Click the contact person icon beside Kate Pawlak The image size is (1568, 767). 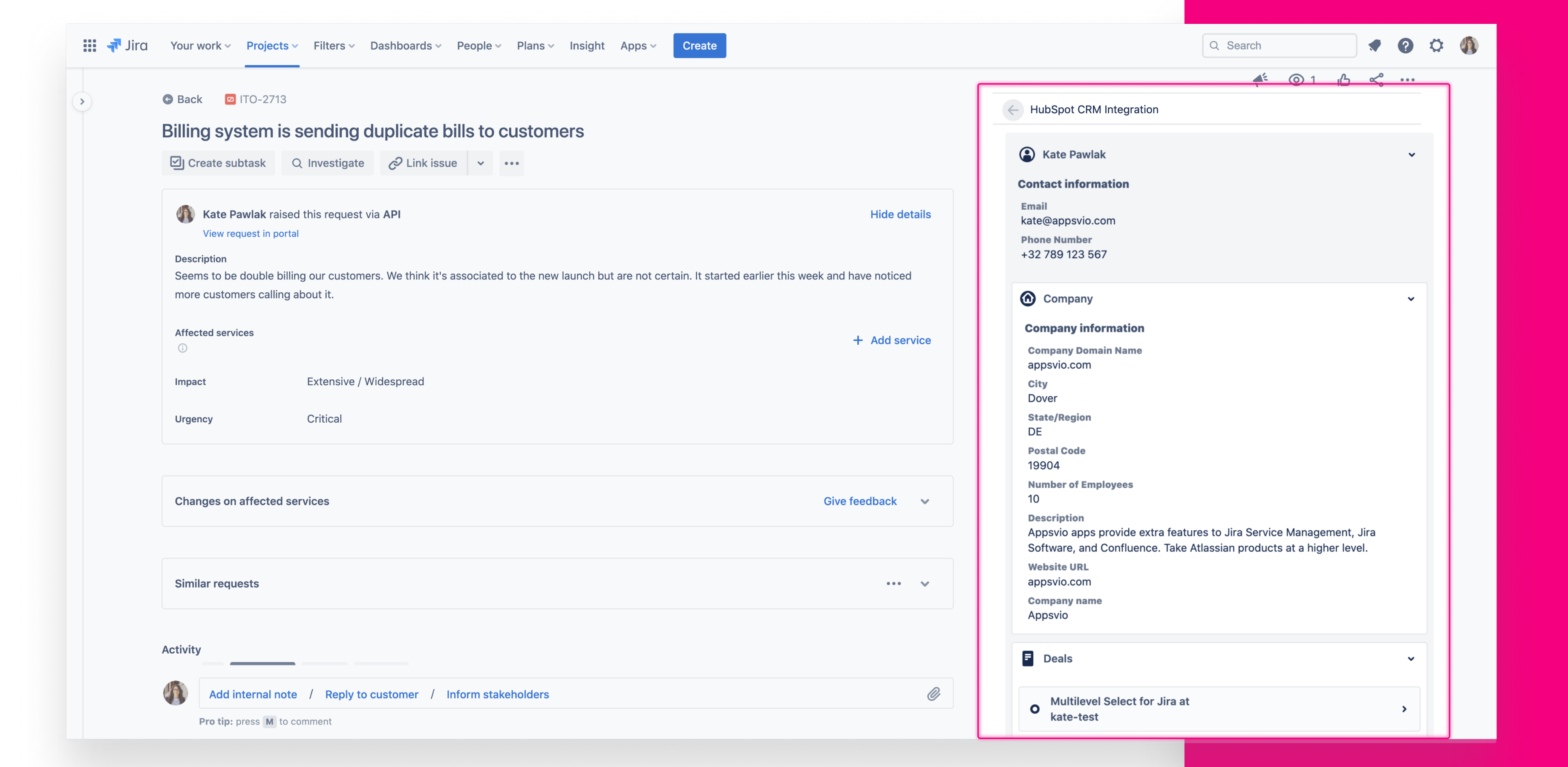[1027, 154]
